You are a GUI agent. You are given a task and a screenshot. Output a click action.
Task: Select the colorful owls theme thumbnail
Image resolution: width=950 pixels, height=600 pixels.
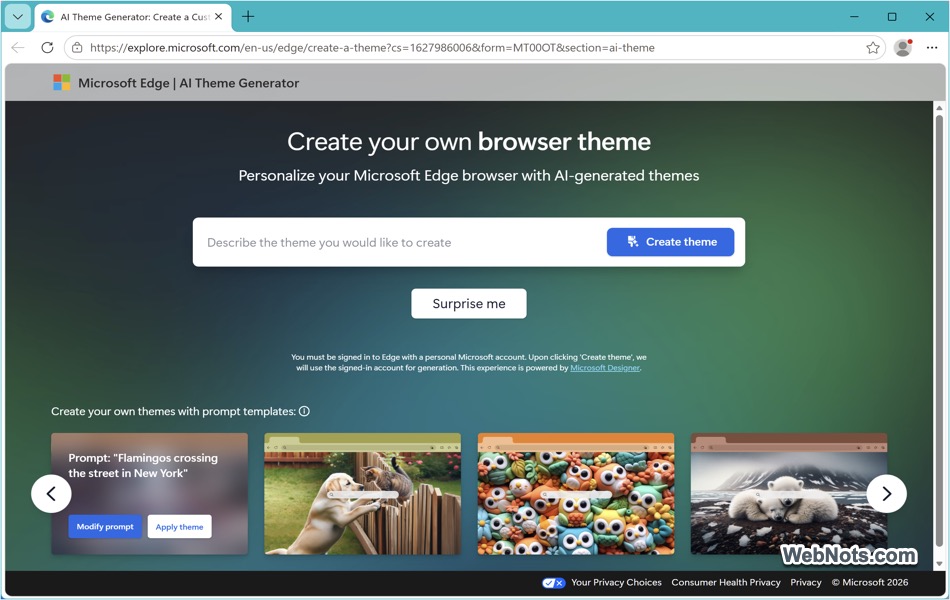coord(576,493)
